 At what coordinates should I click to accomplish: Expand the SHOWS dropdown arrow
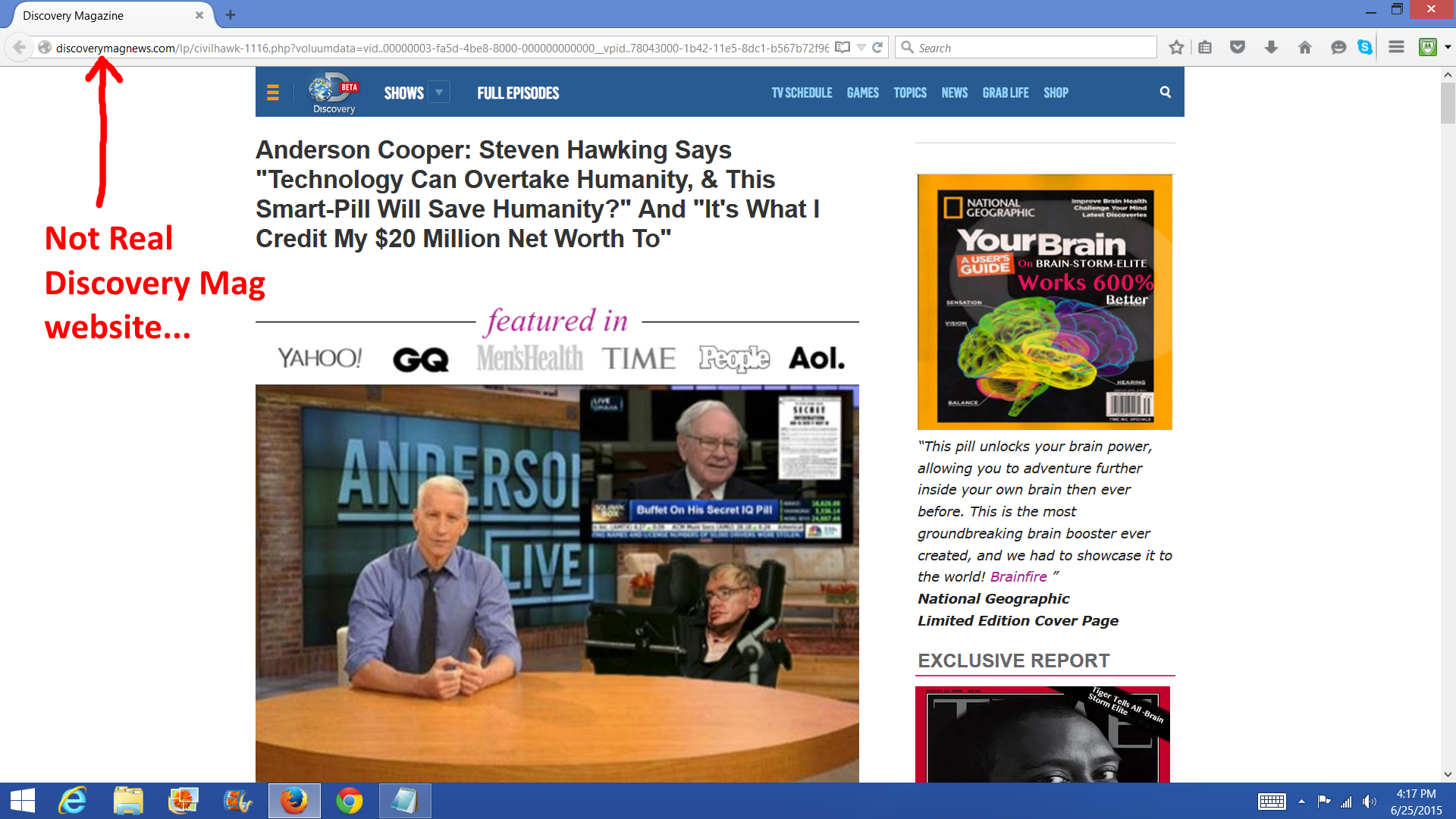(x=439, y=92)
